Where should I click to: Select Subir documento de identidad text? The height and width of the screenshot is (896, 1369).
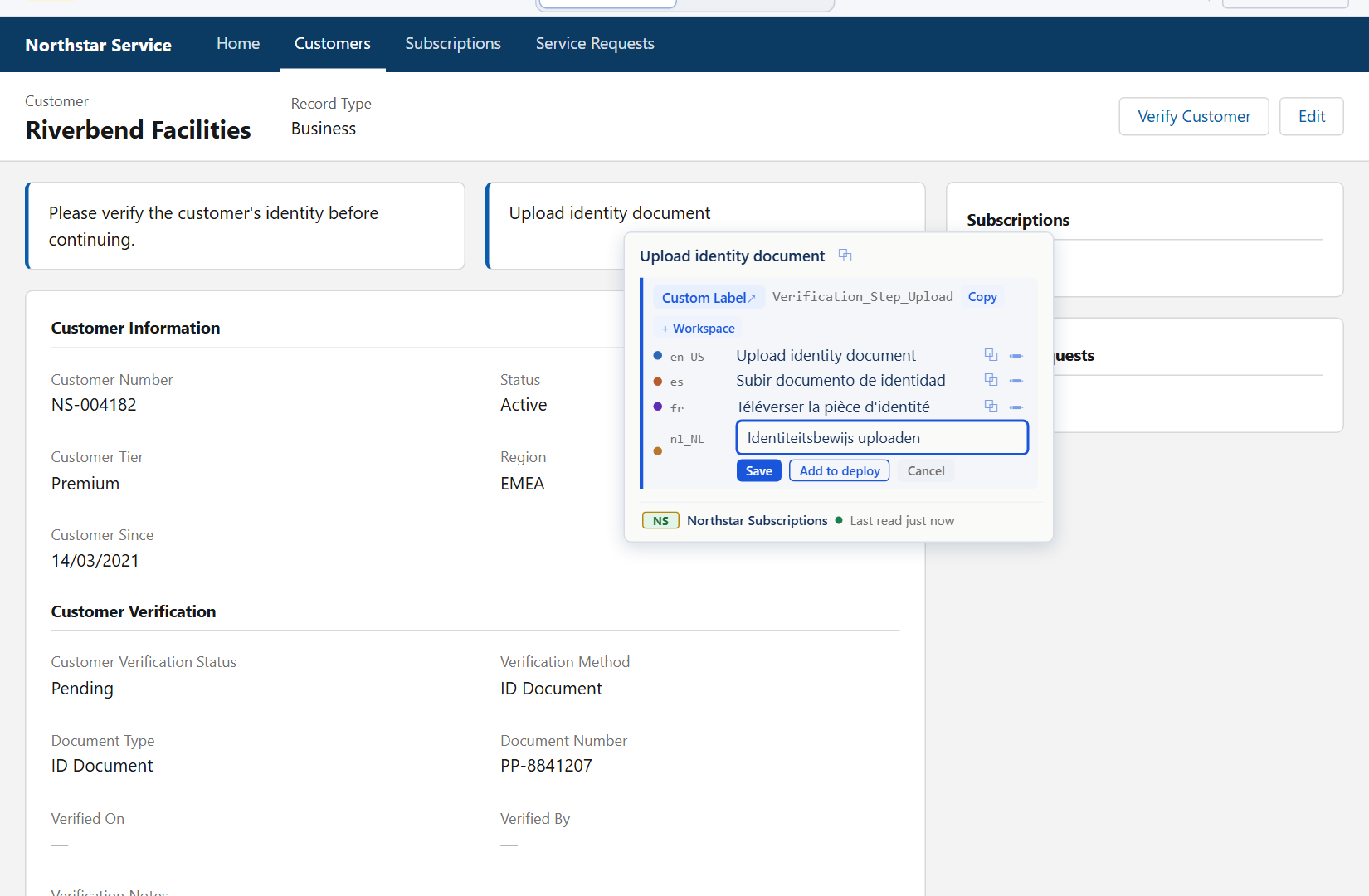click(x=840, y=380)
